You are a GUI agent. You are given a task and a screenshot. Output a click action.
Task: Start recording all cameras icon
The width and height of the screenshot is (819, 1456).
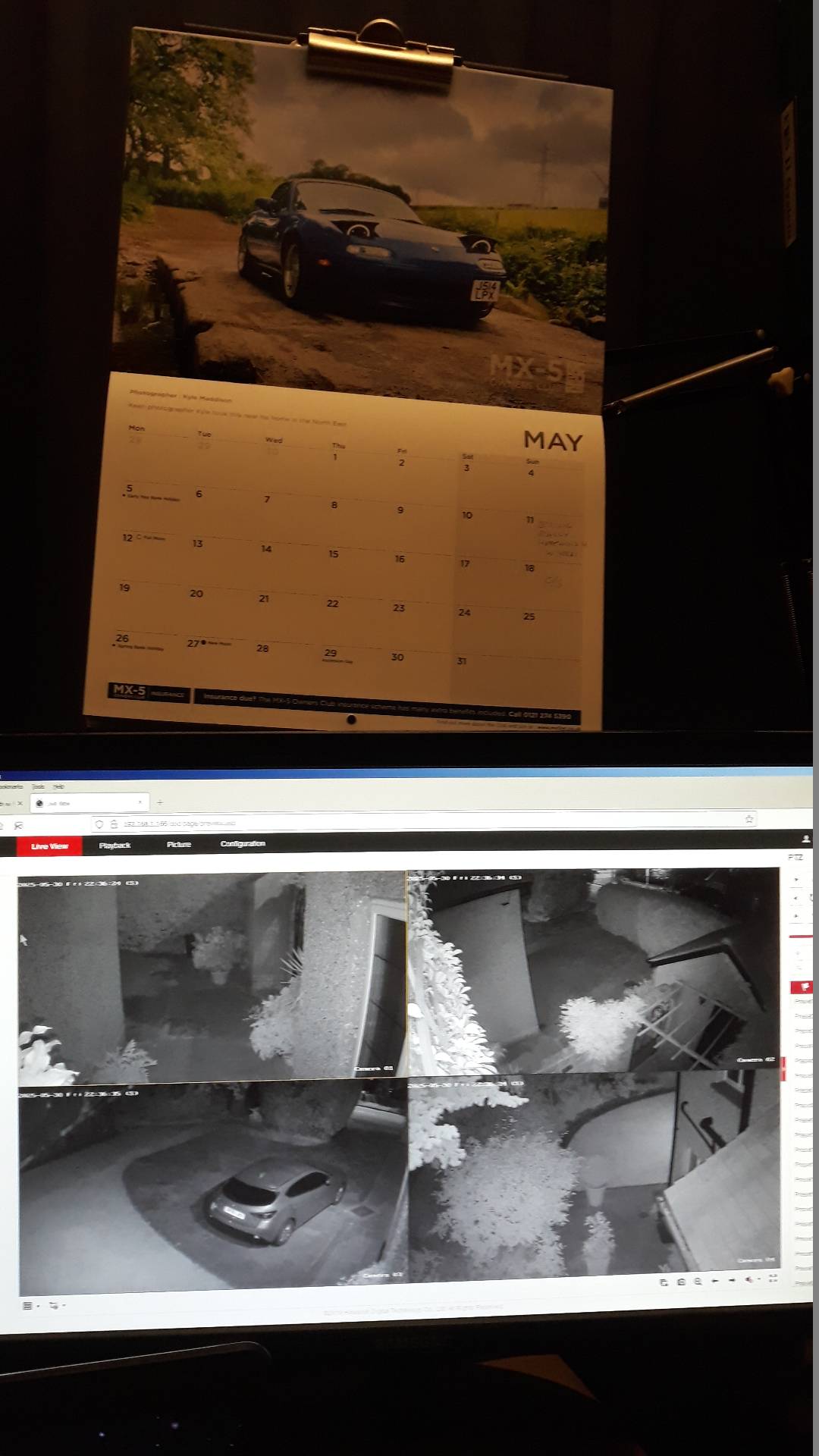pos(681,1282)
